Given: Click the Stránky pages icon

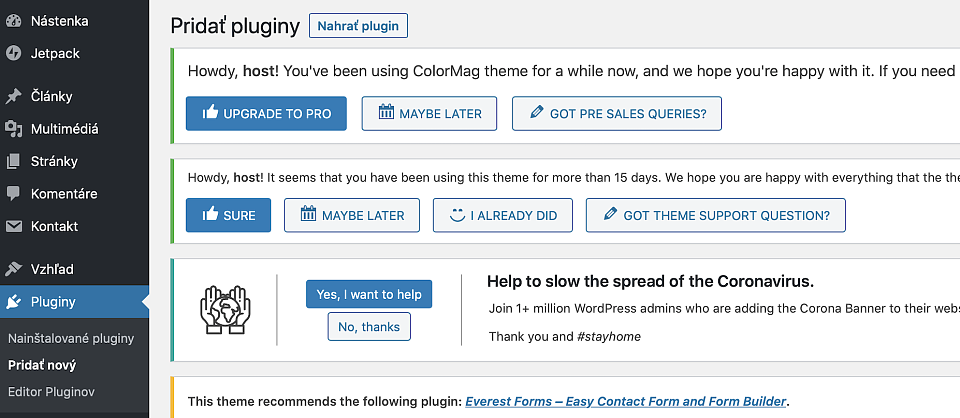Looking at the screenshot, I should pyautogui.click(x=13, y=162).
